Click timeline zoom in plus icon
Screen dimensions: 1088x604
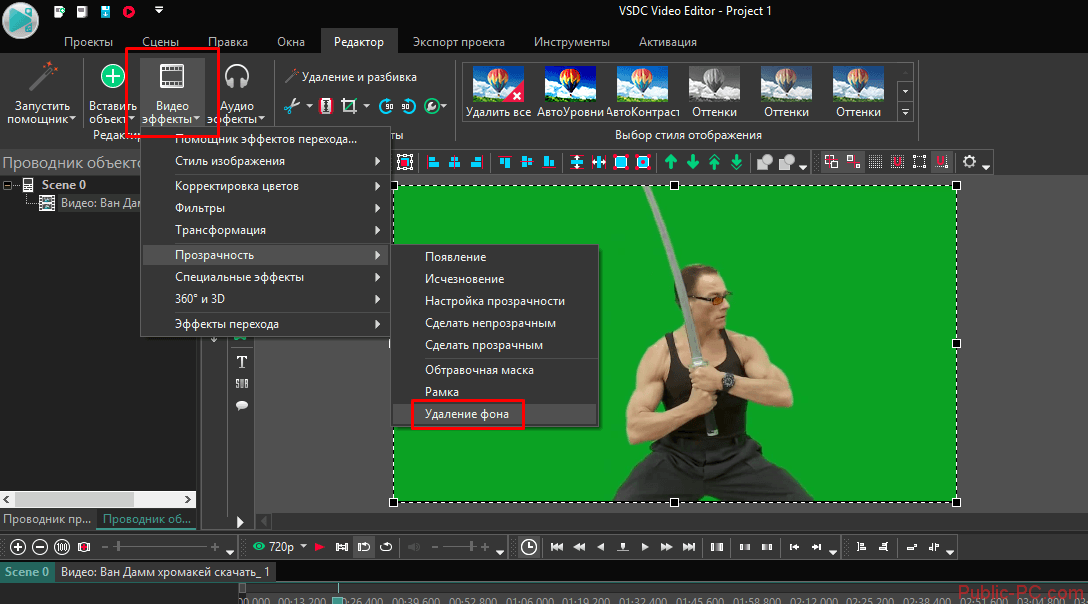coord(18,547)
